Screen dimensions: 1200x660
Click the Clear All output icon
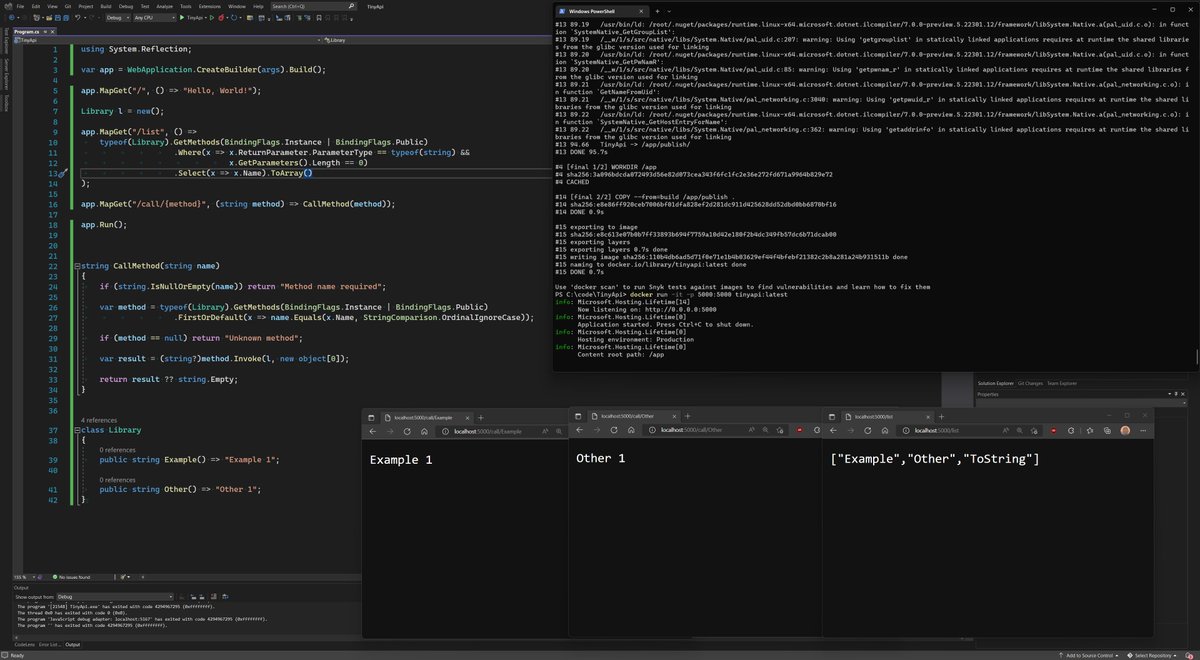(x=214, y=597)
